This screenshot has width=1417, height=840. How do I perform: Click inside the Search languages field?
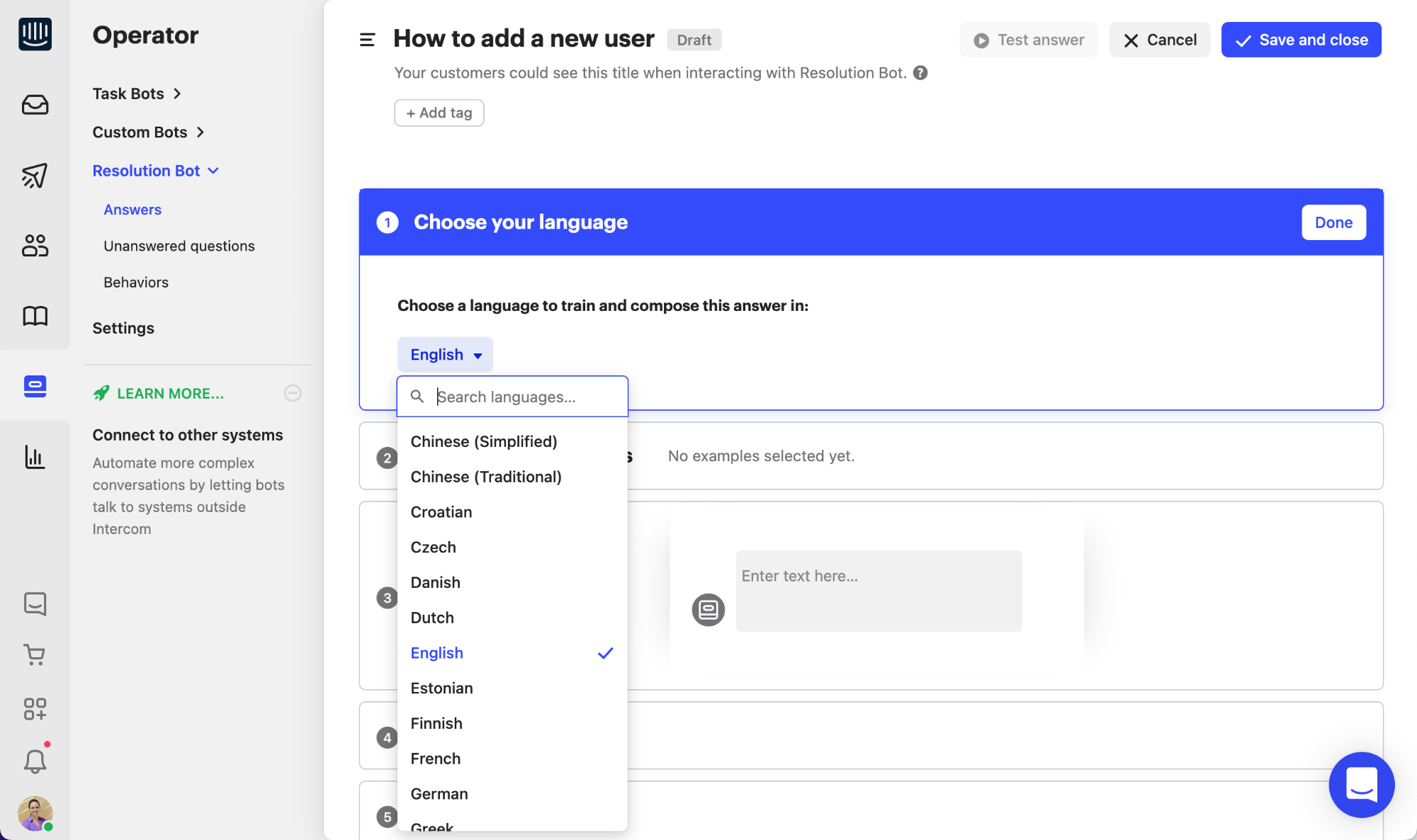[524, 397]
